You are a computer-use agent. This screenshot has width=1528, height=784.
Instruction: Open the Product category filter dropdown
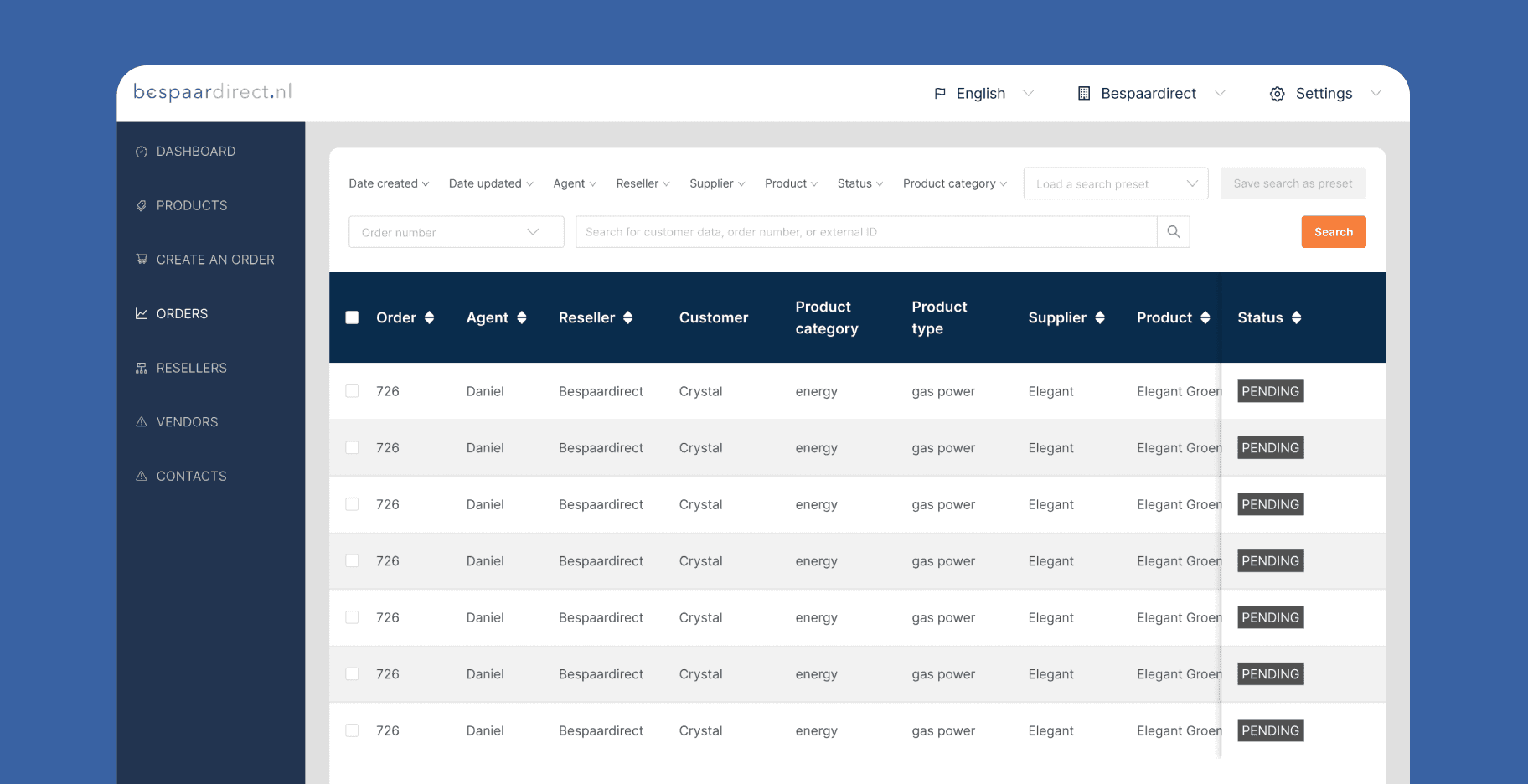(954, 183)
